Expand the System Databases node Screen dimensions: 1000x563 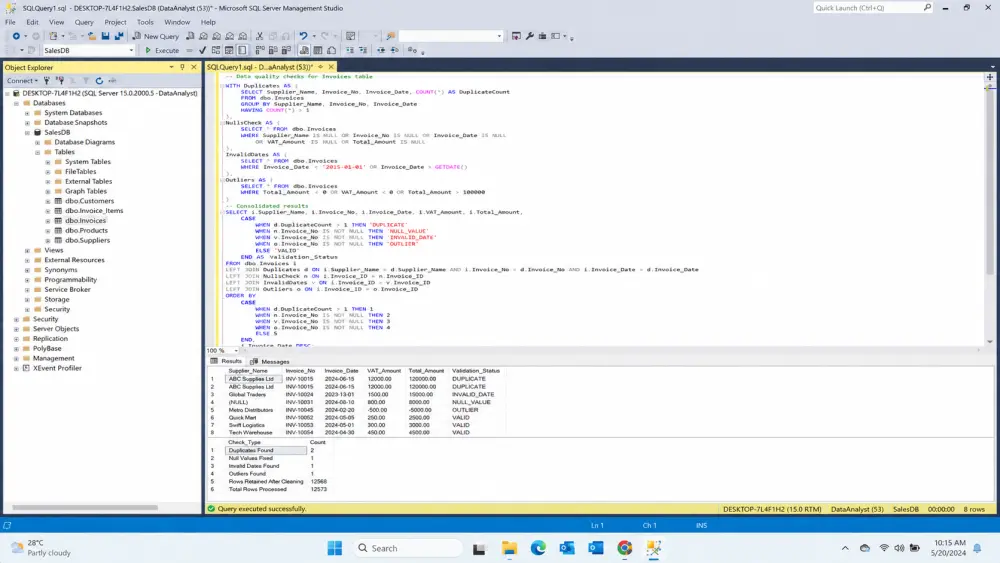27,113
